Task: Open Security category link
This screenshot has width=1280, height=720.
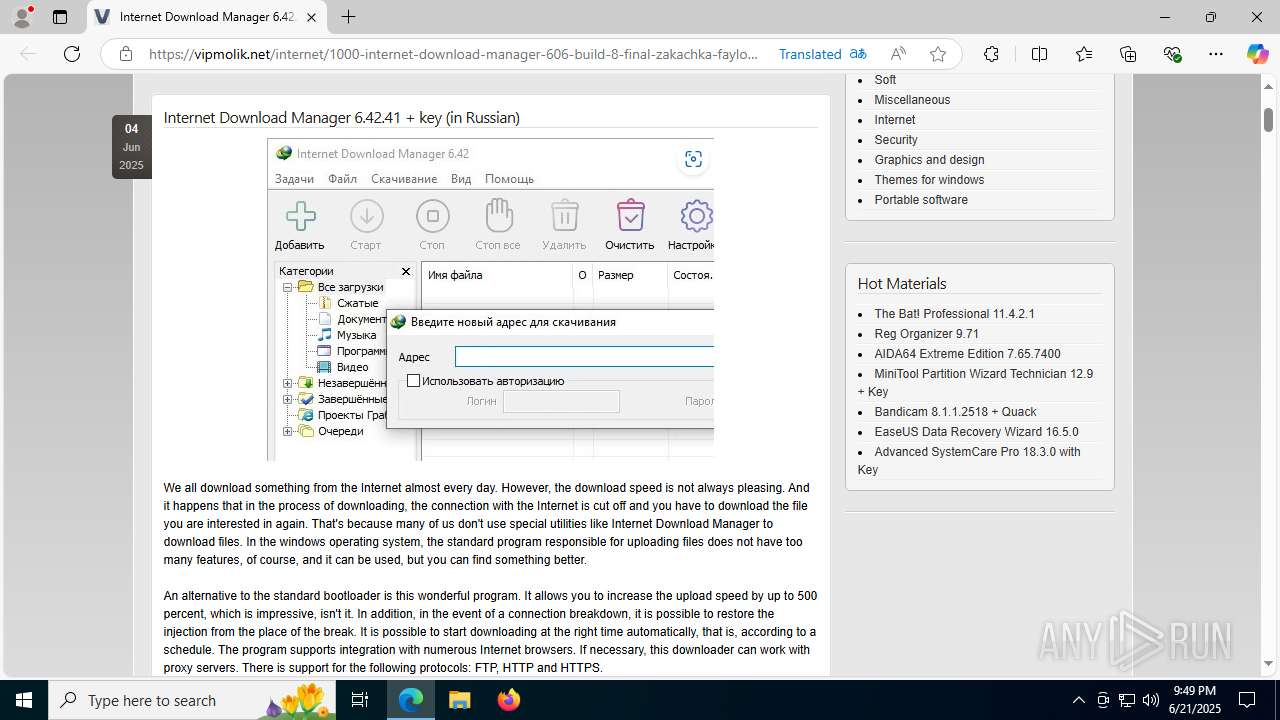Action: (x=896, y=140)
